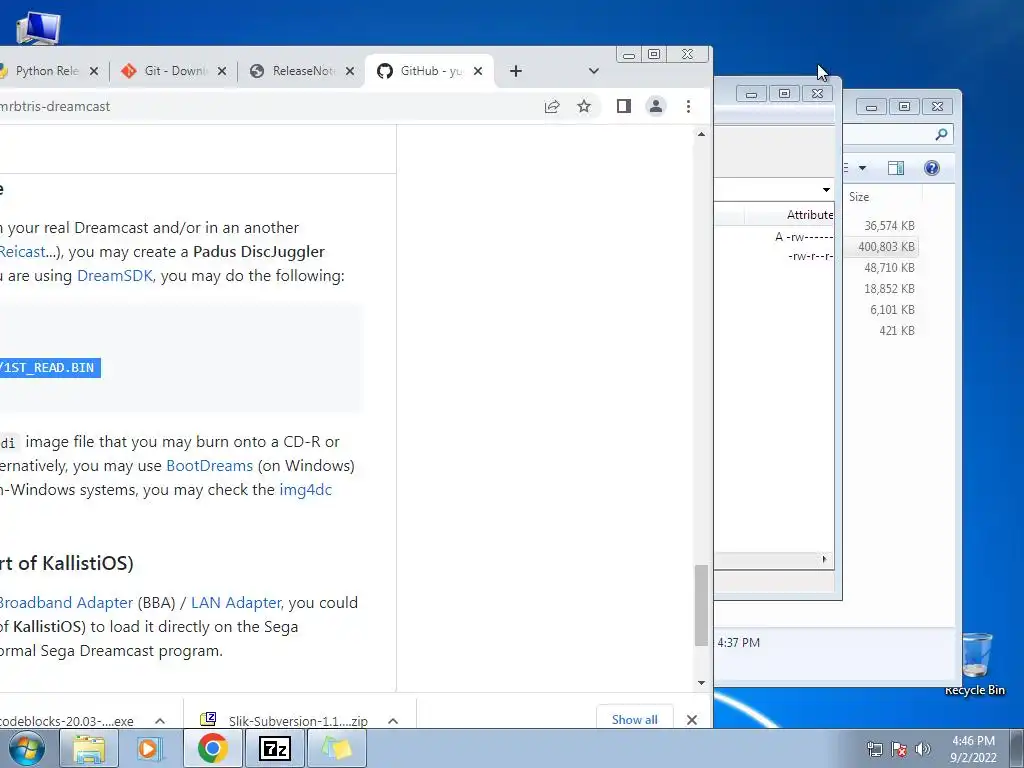This screenshot has width=1024, height=768.
Task: Bookmark this page with the star icon
Action: coord(584,106)
